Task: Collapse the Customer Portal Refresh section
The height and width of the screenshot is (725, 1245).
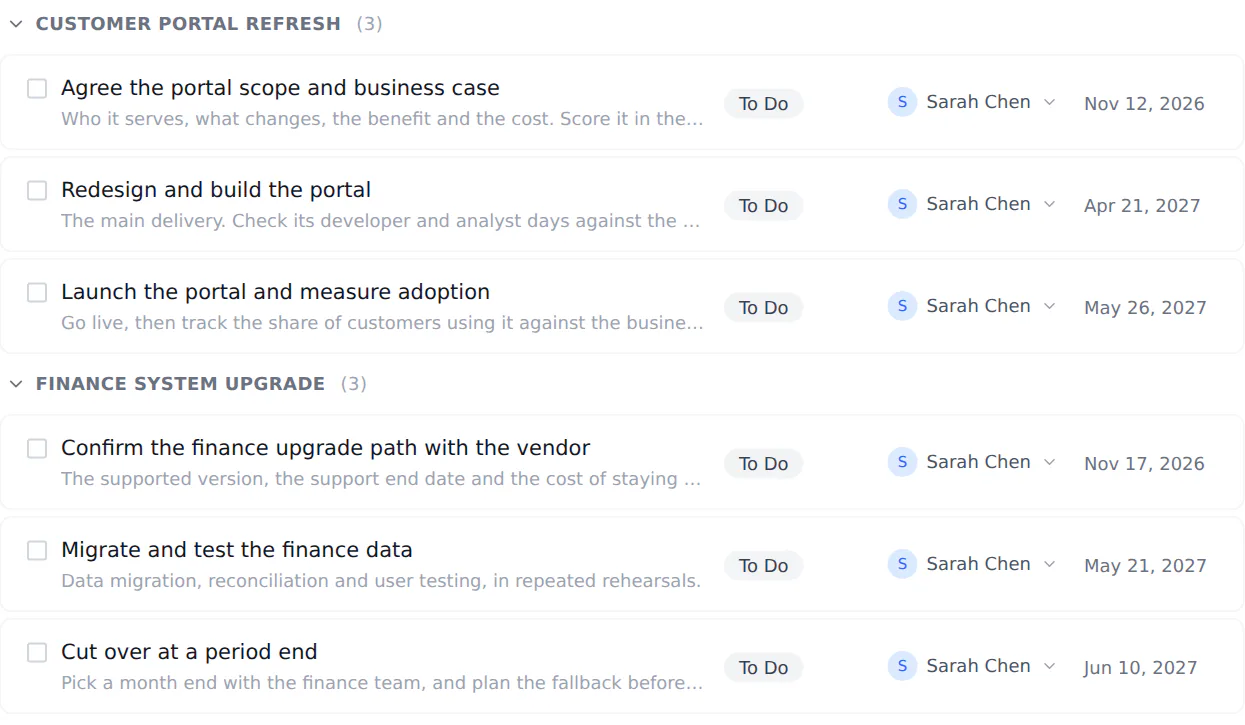Action: pyautogui.click(x=16, y=24)
